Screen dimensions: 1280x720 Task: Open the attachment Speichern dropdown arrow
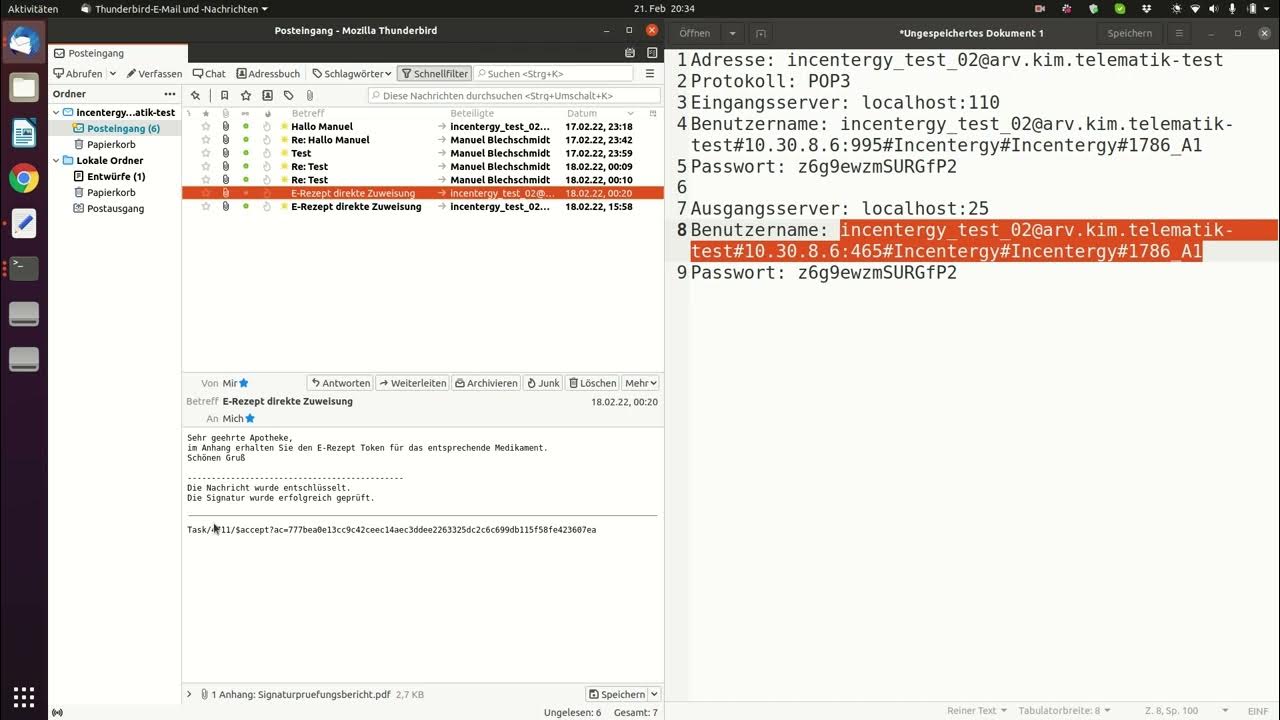coord(654,694)
